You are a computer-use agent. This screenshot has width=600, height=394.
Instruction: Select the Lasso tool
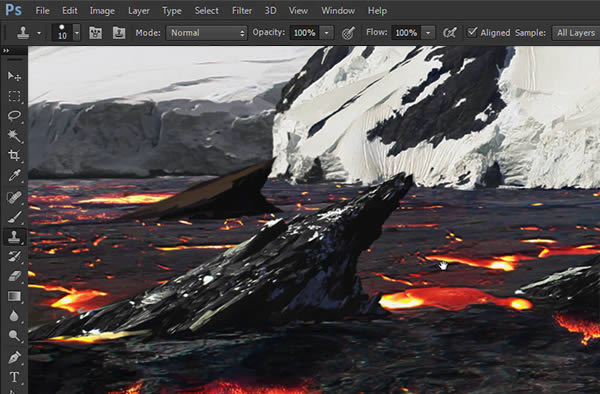tap(14, 116)
